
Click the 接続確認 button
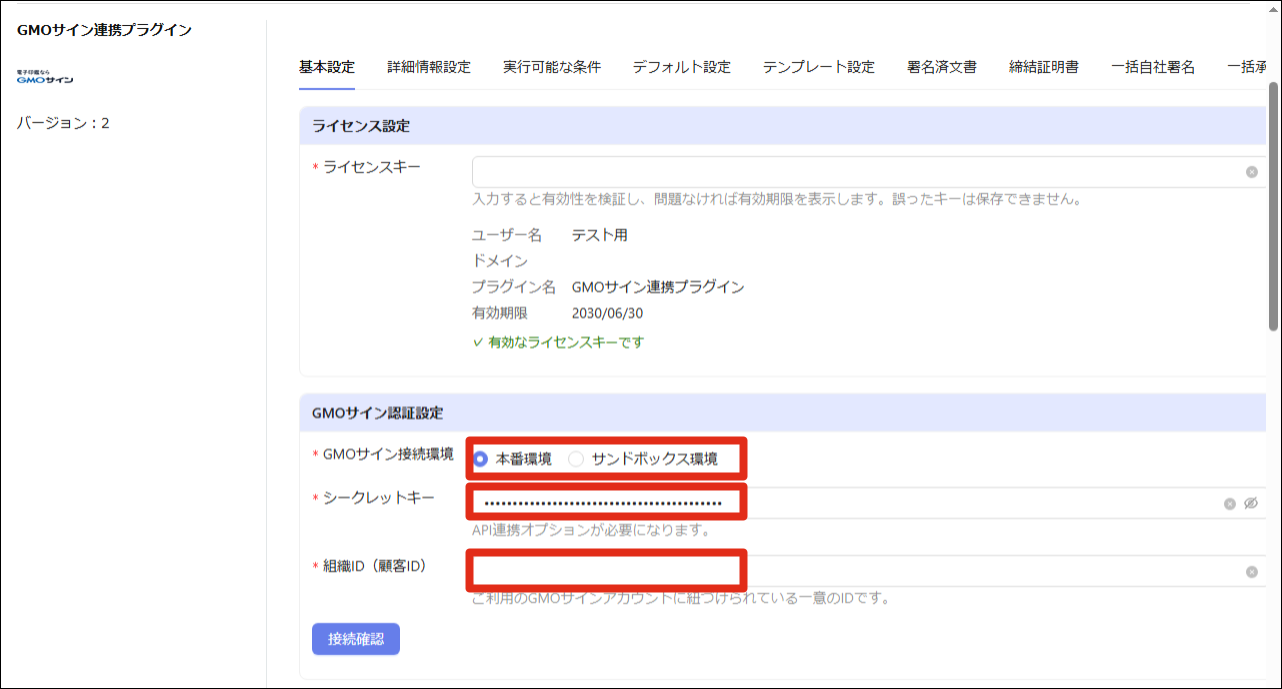(x=356, y=639)
